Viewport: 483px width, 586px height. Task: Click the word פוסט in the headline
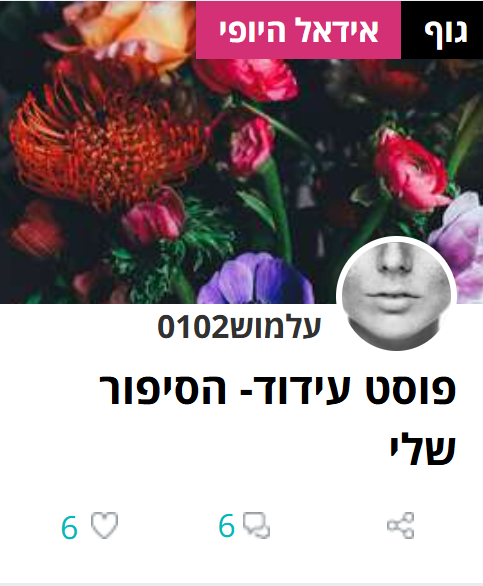click(x=410, y=389)
